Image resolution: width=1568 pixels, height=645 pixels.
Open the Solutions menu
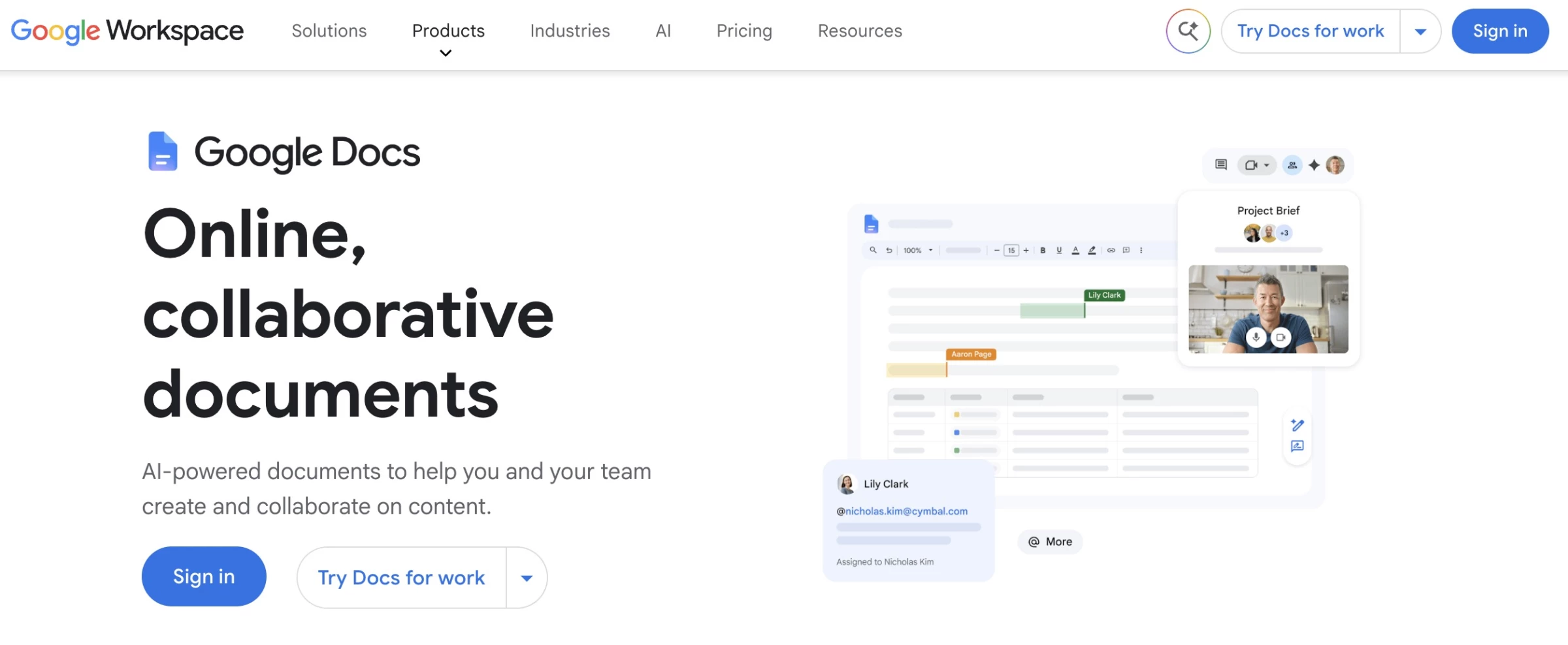[x=329, y=31]
